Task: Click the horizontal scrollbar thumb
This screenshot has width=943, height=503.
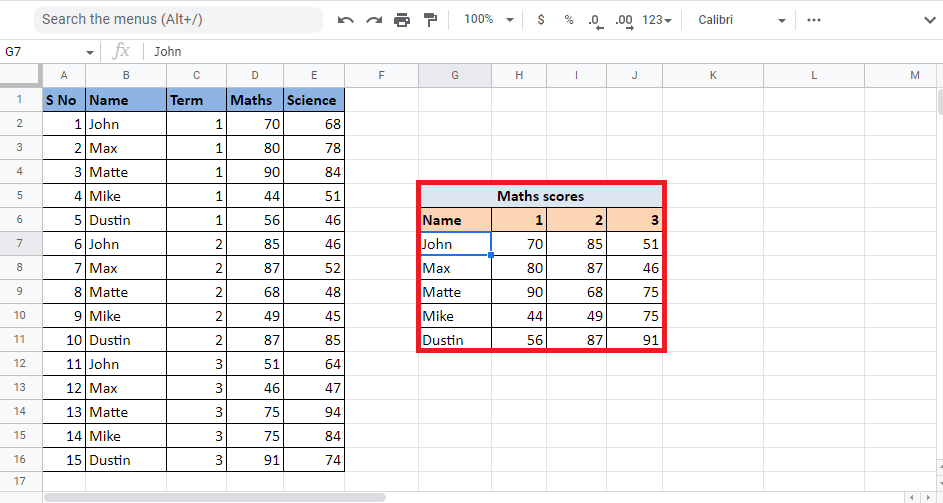Action: pos(215,498)
